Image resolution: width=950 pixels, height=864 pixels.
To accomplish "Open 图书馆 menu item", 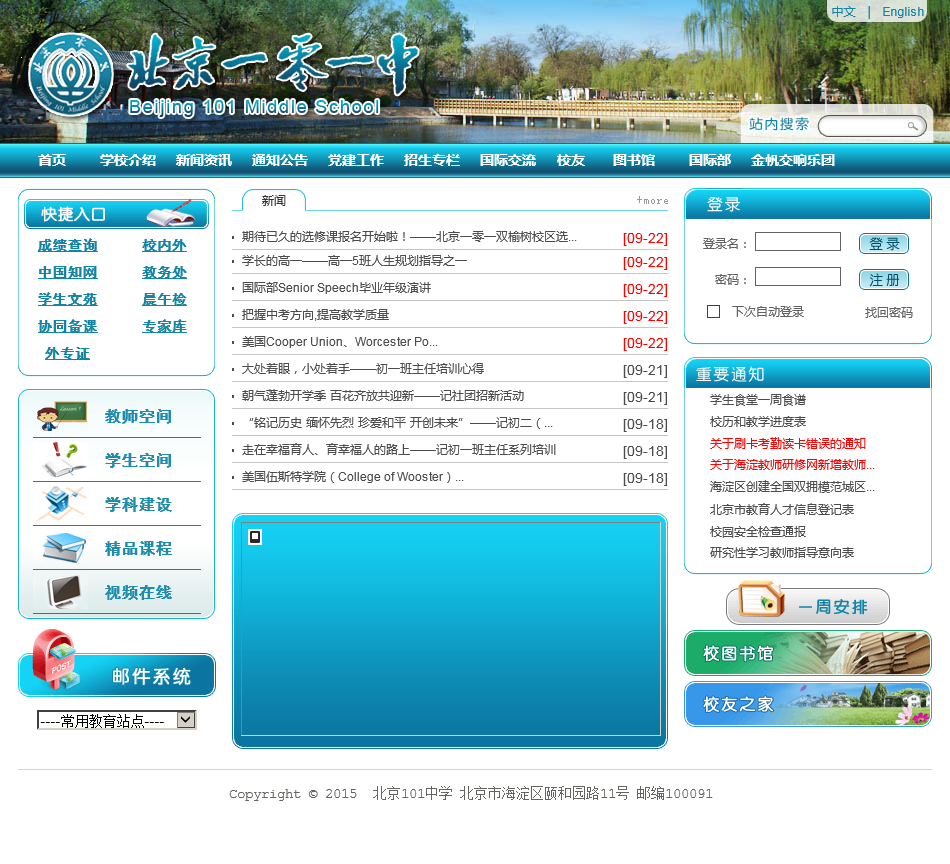I will coord(634,160).
